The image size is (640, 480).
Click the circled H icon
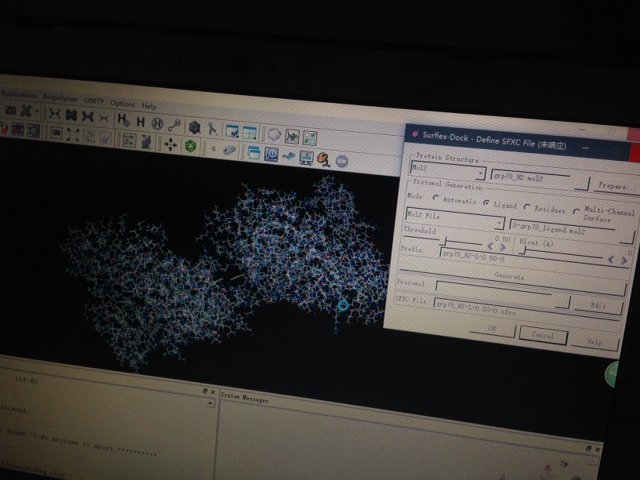pyautogui.click(x=157, y=123)
